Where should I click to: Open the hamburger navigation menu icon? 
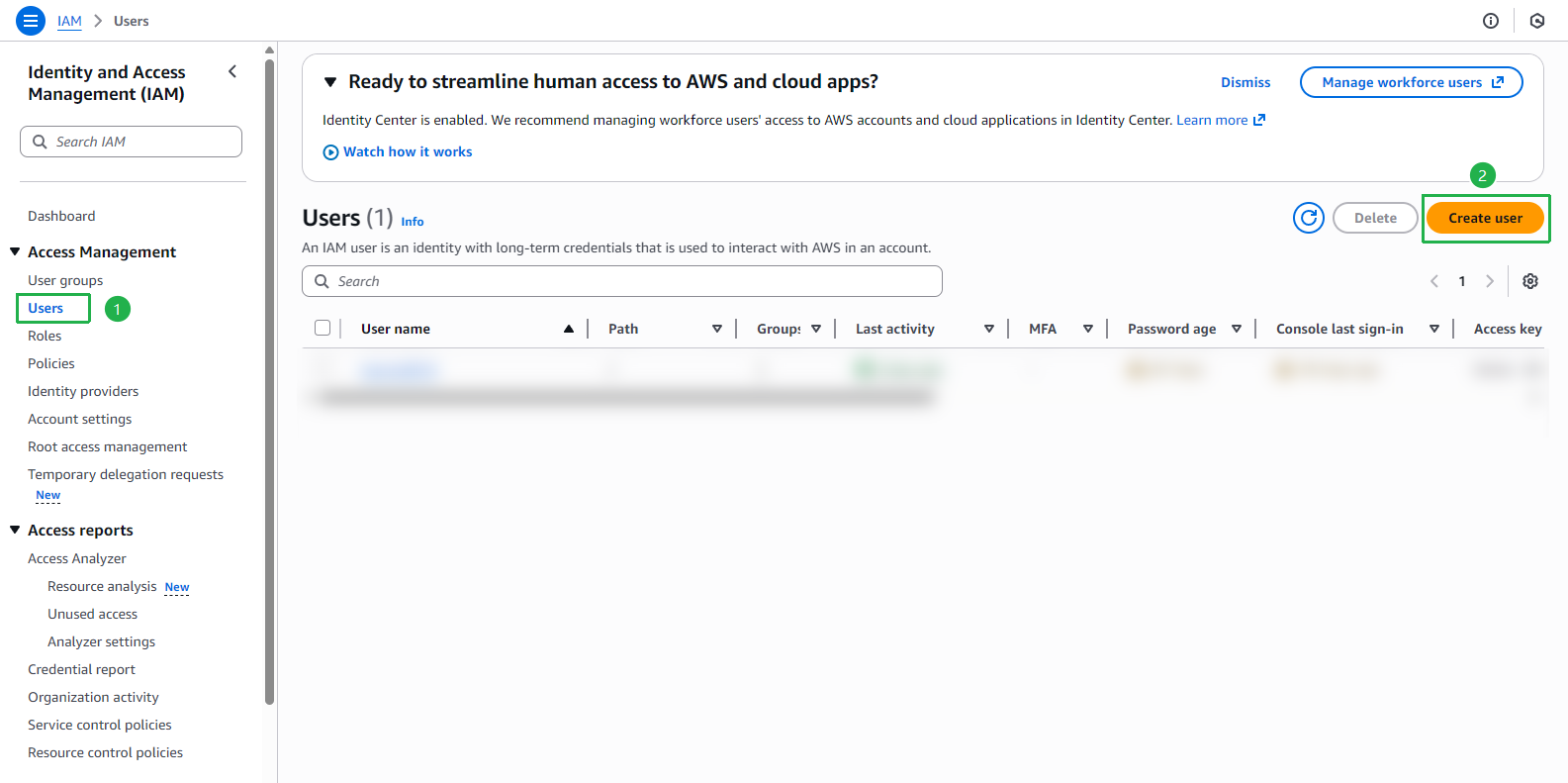(31, 20)
